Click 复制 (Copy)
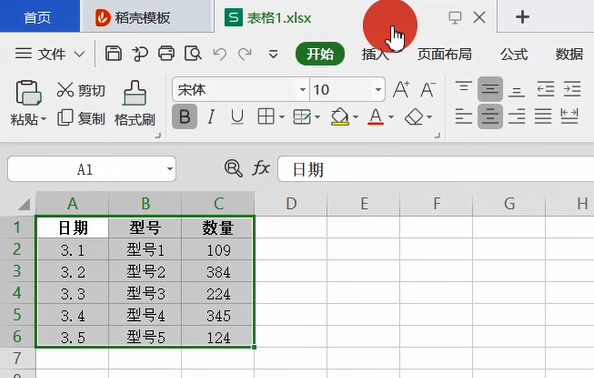 81,118
